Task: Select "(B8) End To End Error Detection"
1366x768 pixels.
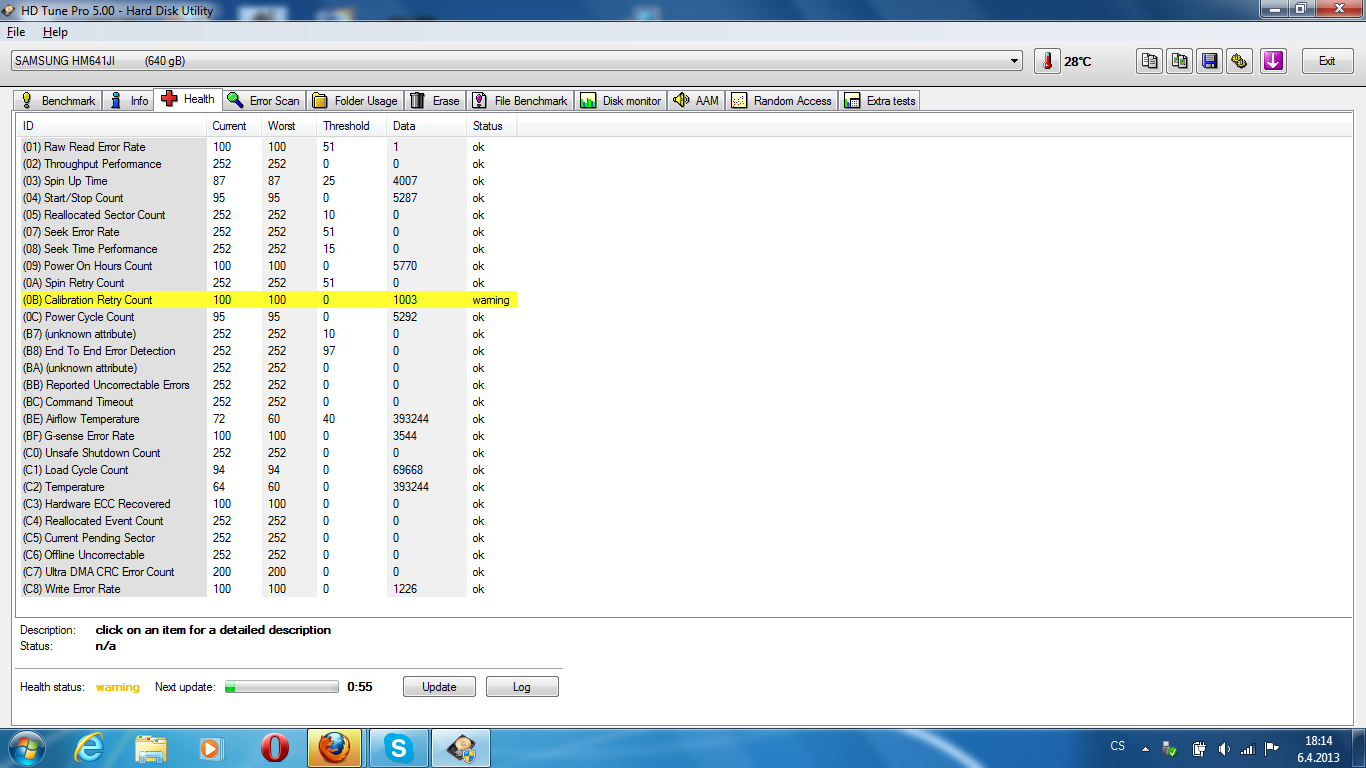Action: 267,351
